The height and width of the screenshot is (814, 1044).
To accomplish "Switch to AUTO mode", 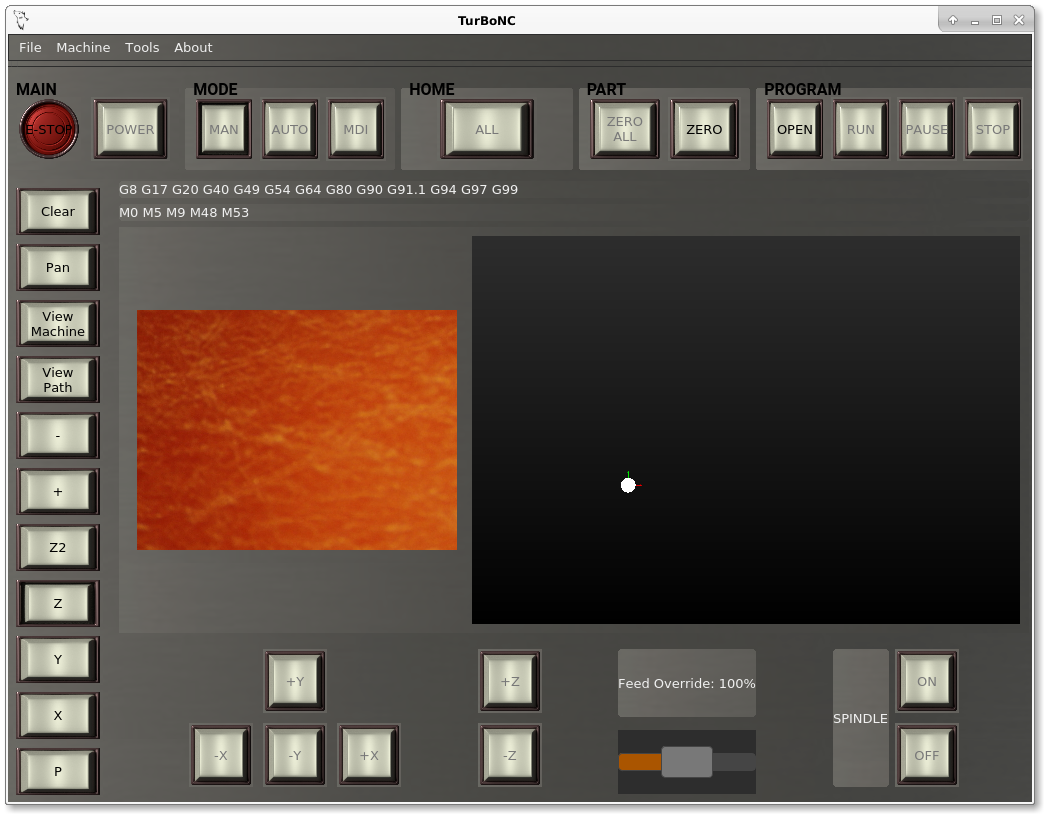I will point(290,129).
